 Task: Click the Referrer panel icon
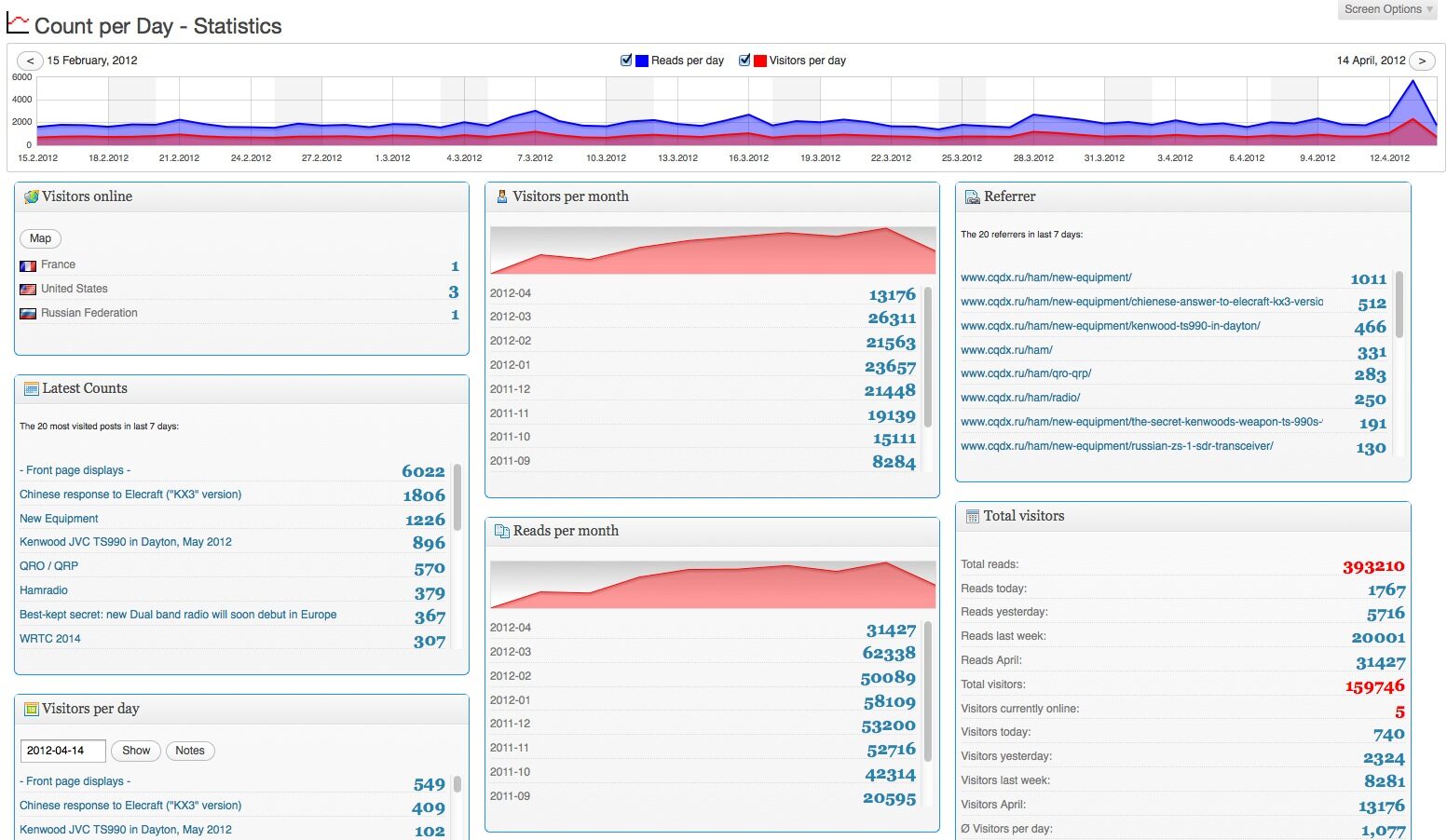[x=972, y=196]
